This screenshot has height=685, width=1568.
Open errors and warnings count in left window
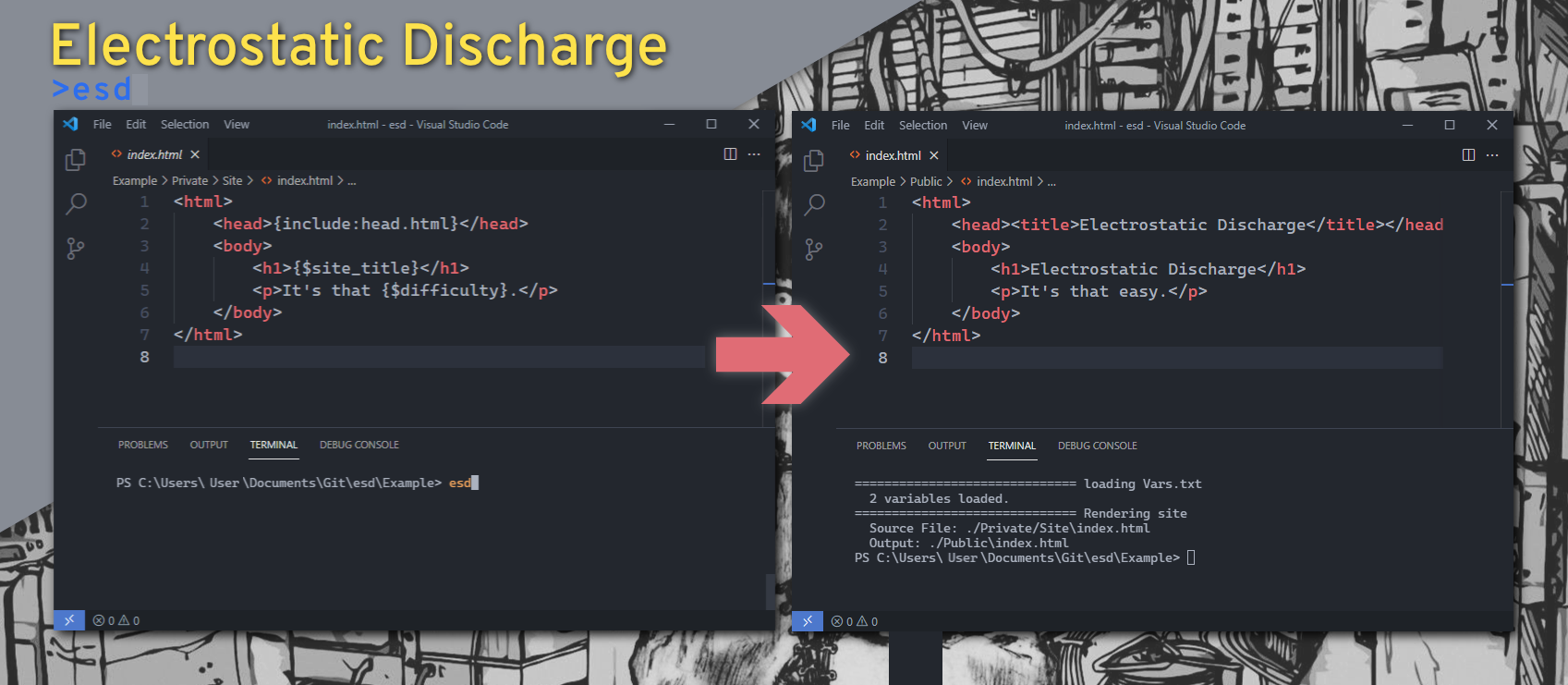[x=116, y=620]
